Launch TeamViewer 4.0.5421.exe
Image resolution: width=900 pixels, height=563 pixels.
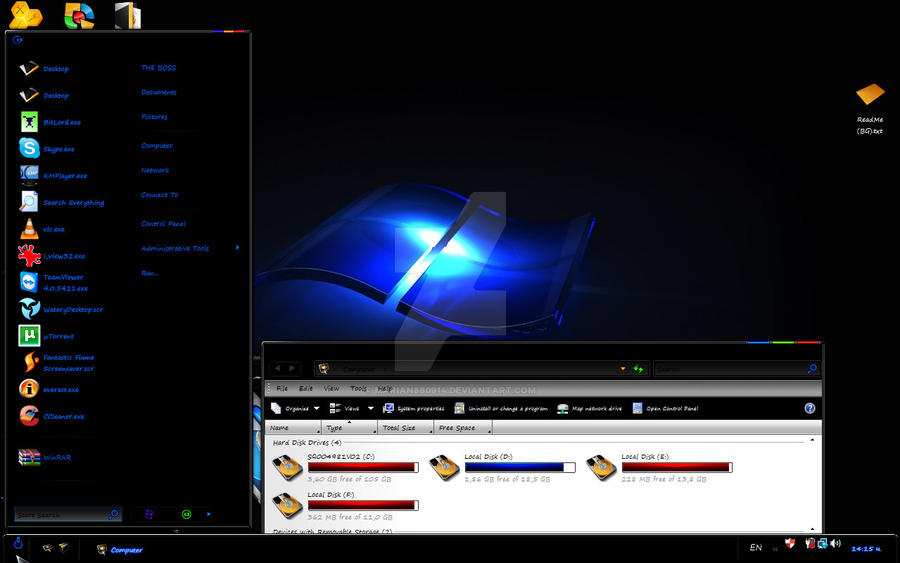click(54, 282)
